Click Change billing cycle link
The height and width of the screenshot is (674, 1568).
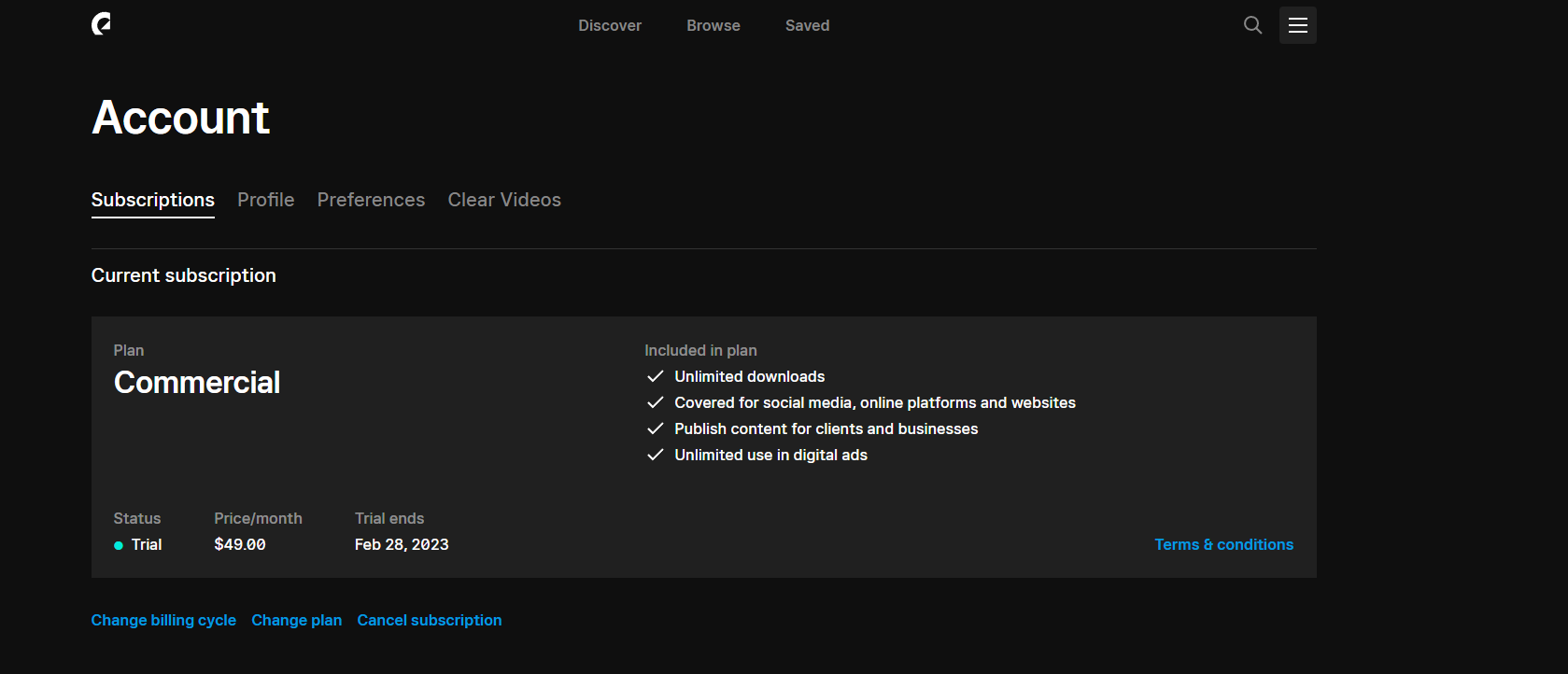coord(163,620)
